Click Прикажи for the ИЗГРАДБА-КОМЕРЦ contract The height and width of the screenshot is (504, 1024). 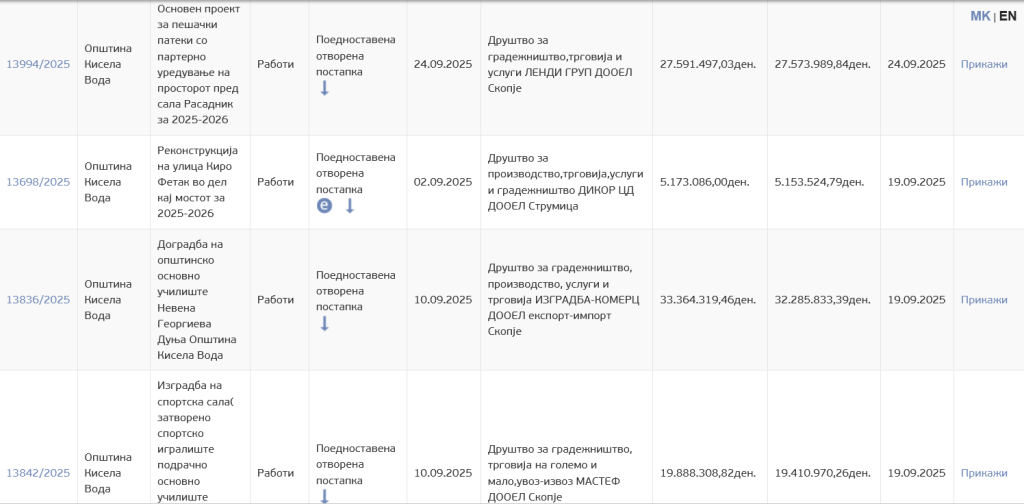[x=983, y=300]
